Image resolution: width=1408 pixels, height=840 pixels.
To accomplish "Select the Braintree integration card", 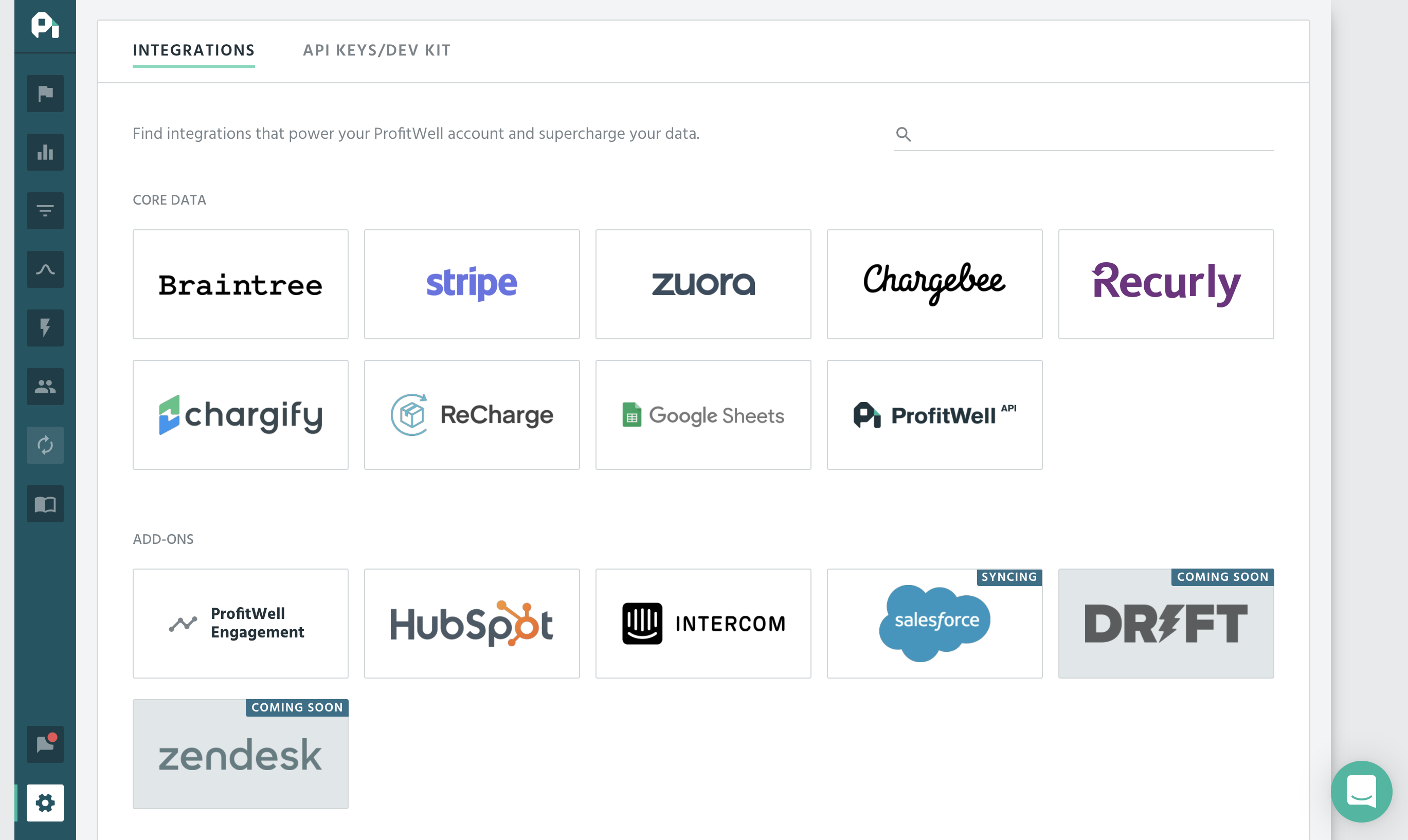I will [x=241, y=284].
